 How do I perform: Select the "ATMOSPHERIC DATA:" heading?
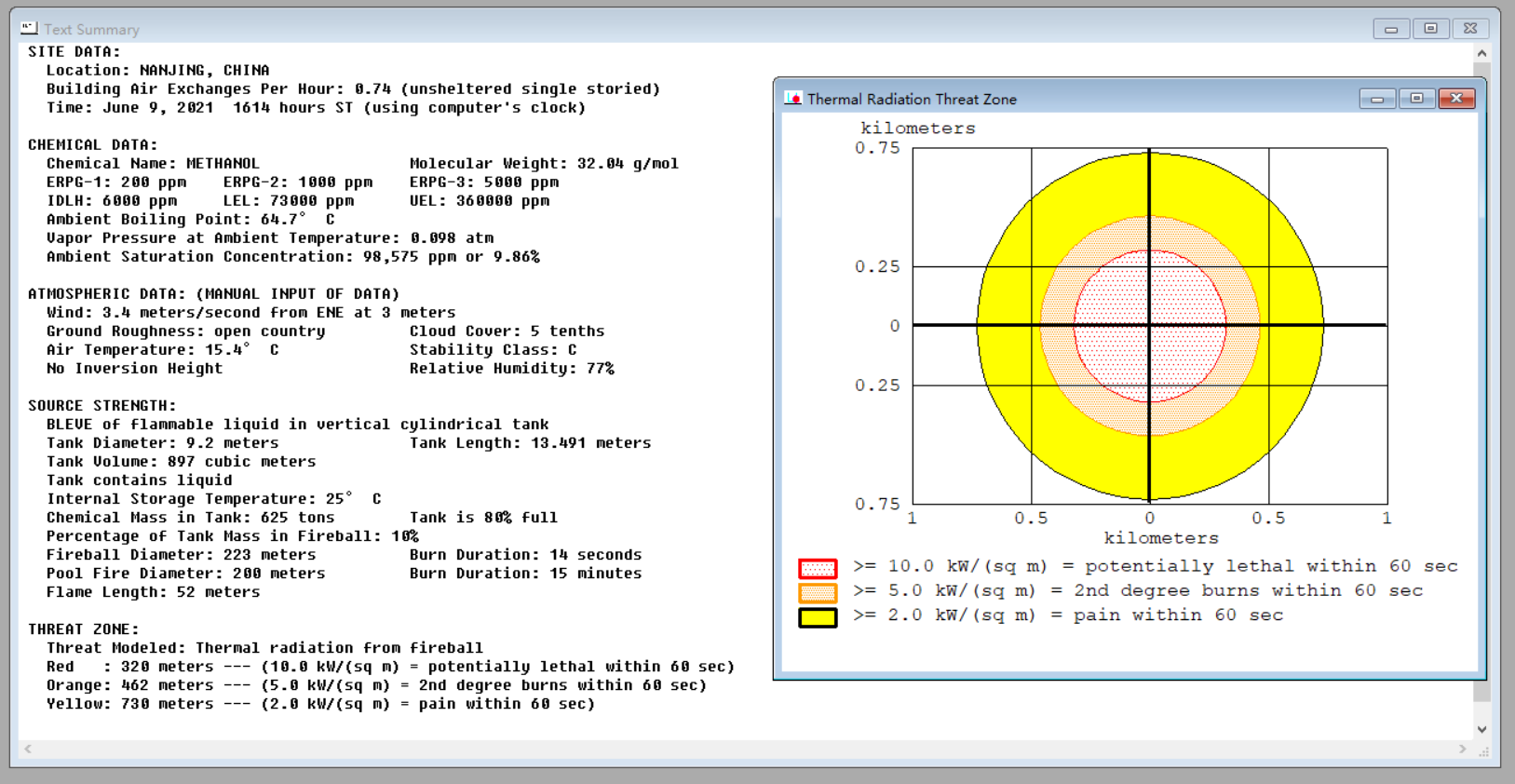[x=107, y=294]
